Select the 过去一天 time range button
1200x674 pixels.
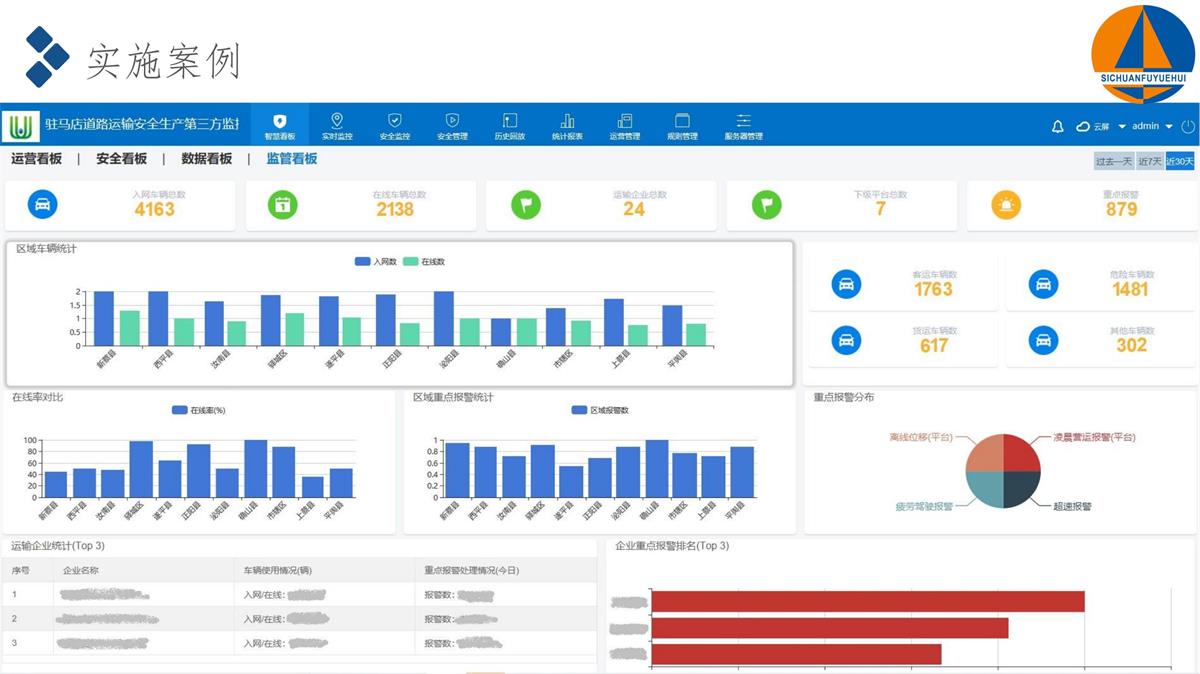1113,161
